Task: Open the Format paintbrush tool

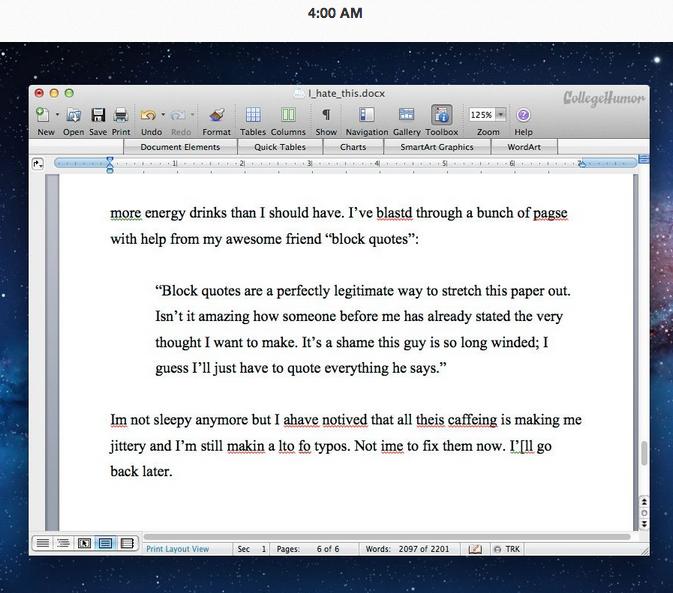Action: coord(216,116)
